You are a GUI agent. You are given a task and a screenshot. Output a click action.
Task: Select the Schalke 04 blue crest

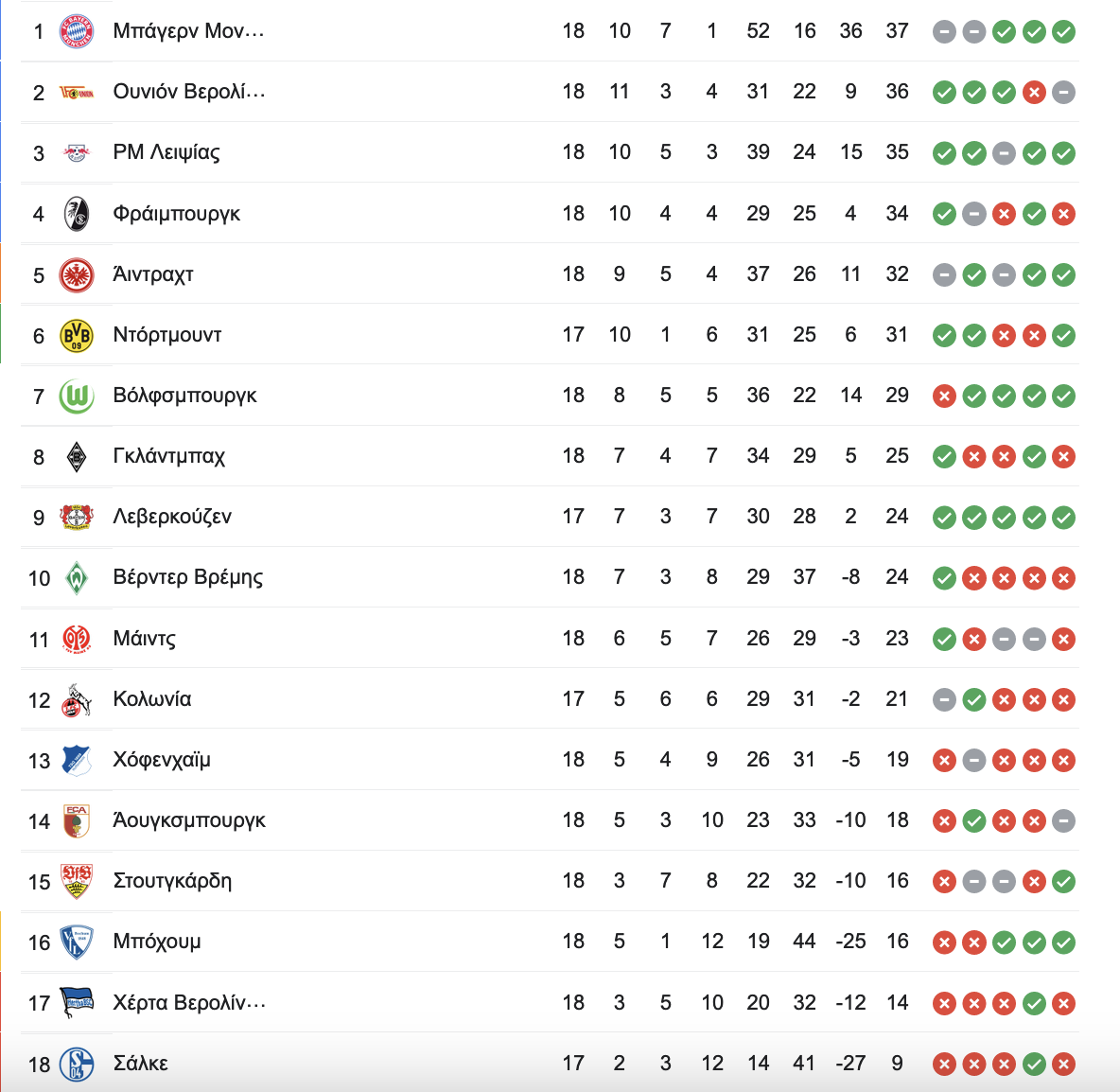tap(77, 1065)
